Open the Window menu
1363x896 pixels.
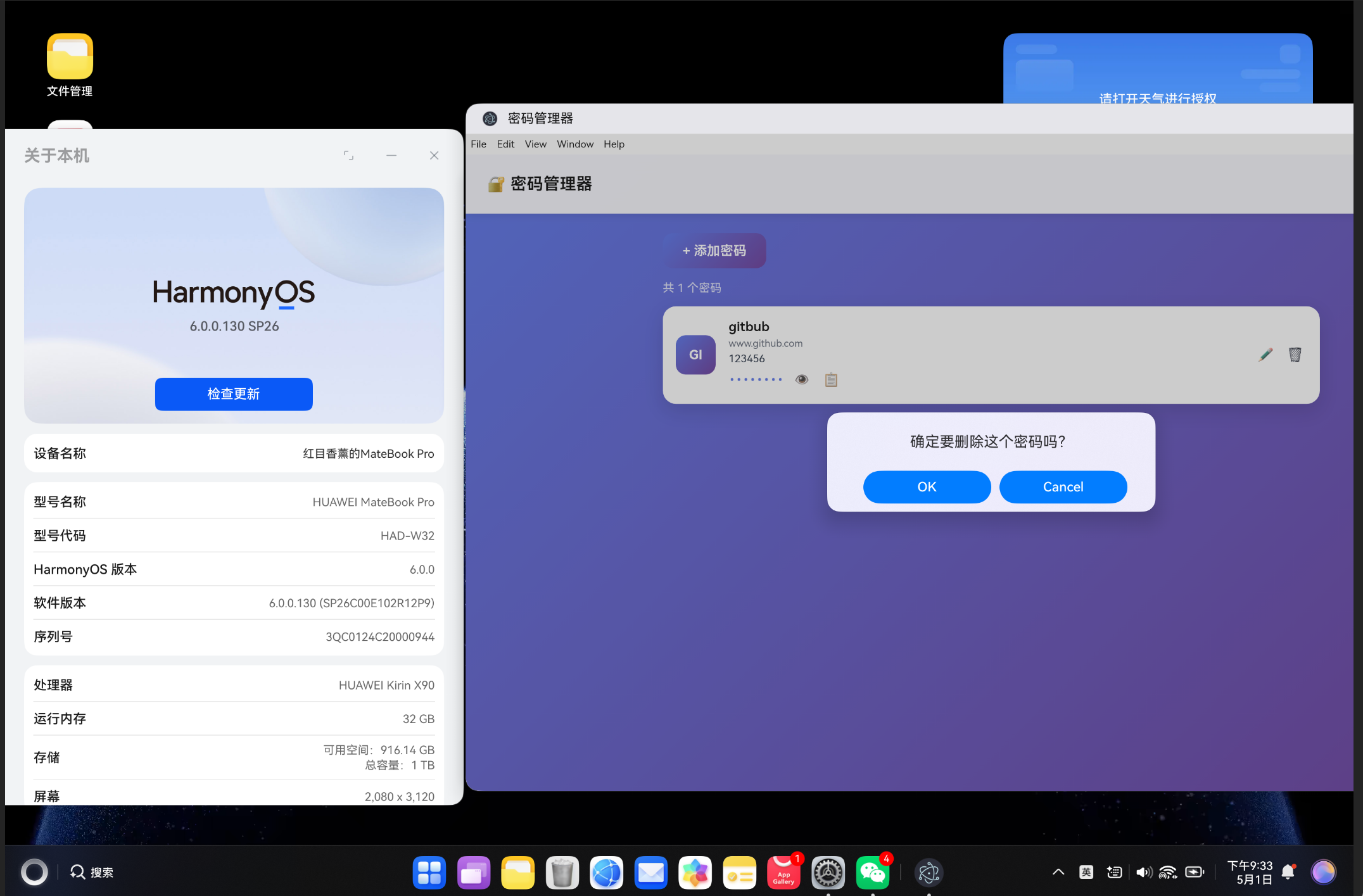pyautogui.click(x=575, y=144)
